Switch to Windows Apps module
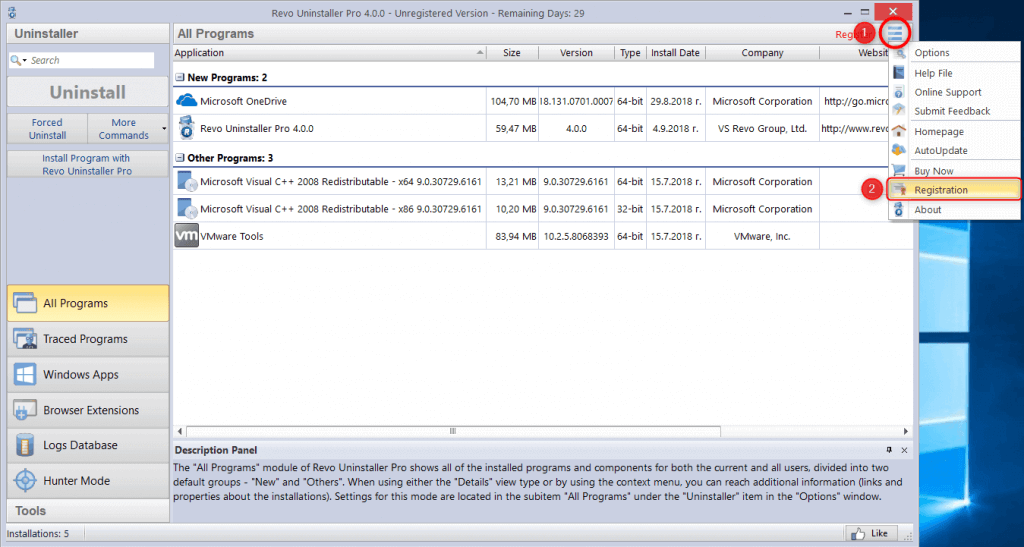The height and width of the screenshot is (547, 1024). [x=88, y=375]
